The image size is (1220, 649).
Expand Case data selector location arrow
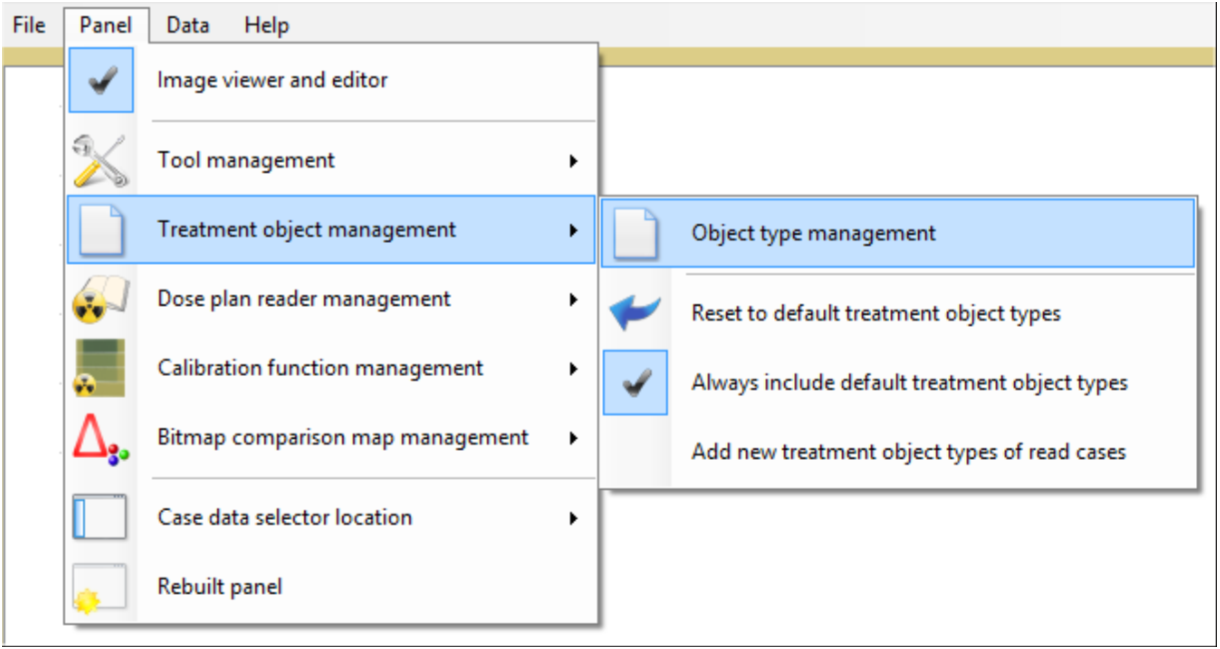[573, 517]
